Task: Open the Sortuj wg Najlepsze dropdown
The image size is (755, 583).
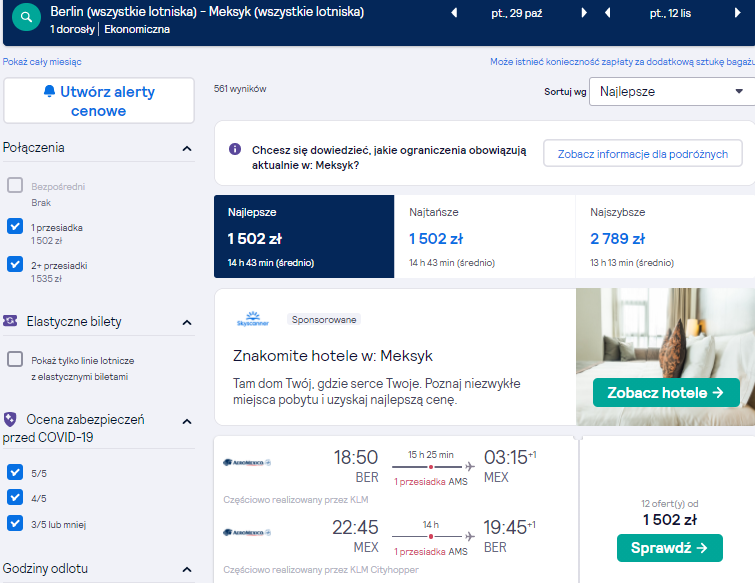Action: click(672, 91)
